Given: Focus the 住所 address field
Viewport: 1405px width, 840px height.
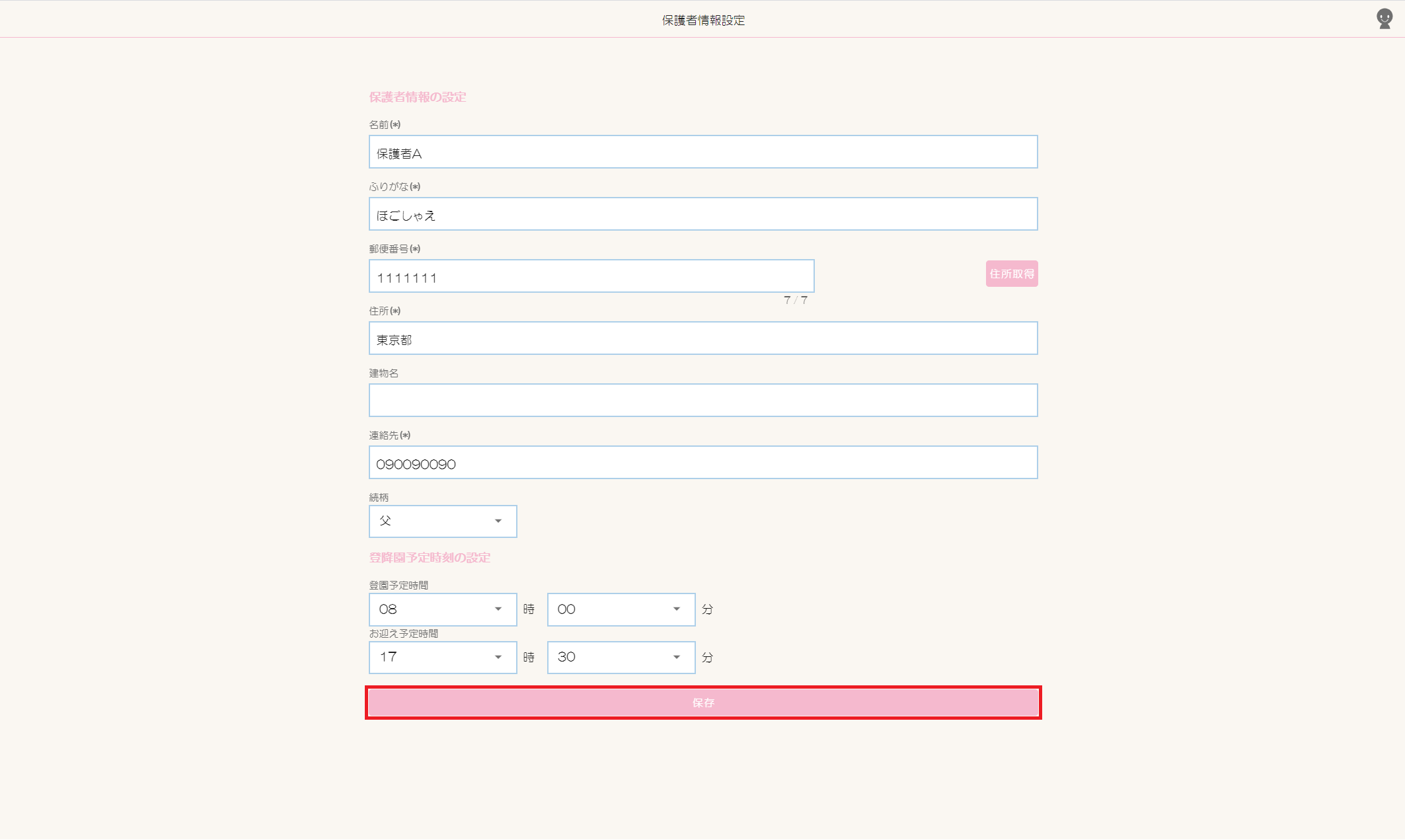Looking at the screenshot, I should pyautogui.click(x=703, y=338).
